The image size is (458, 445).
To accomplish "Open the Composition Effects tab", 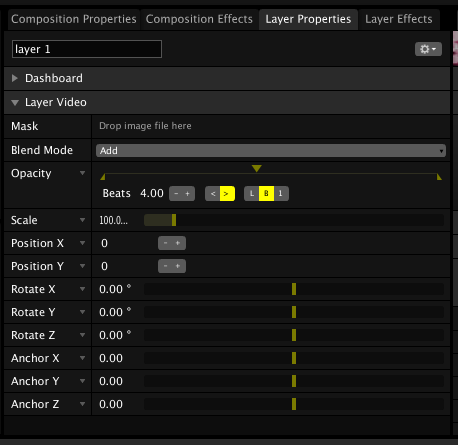I will coord(199,19).
